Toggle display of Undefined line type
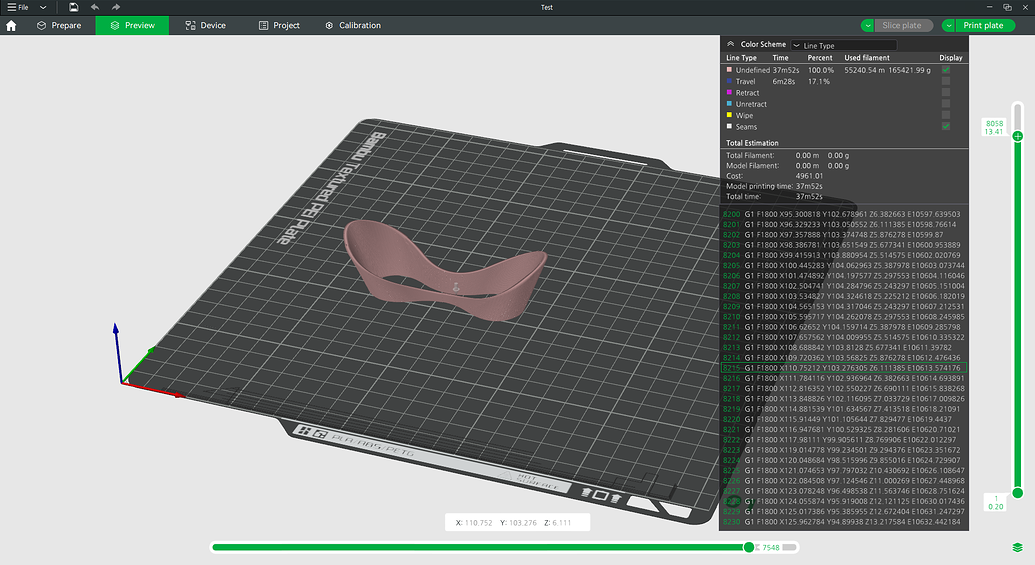The image size is (1035, 565). (x=946, y=69)
